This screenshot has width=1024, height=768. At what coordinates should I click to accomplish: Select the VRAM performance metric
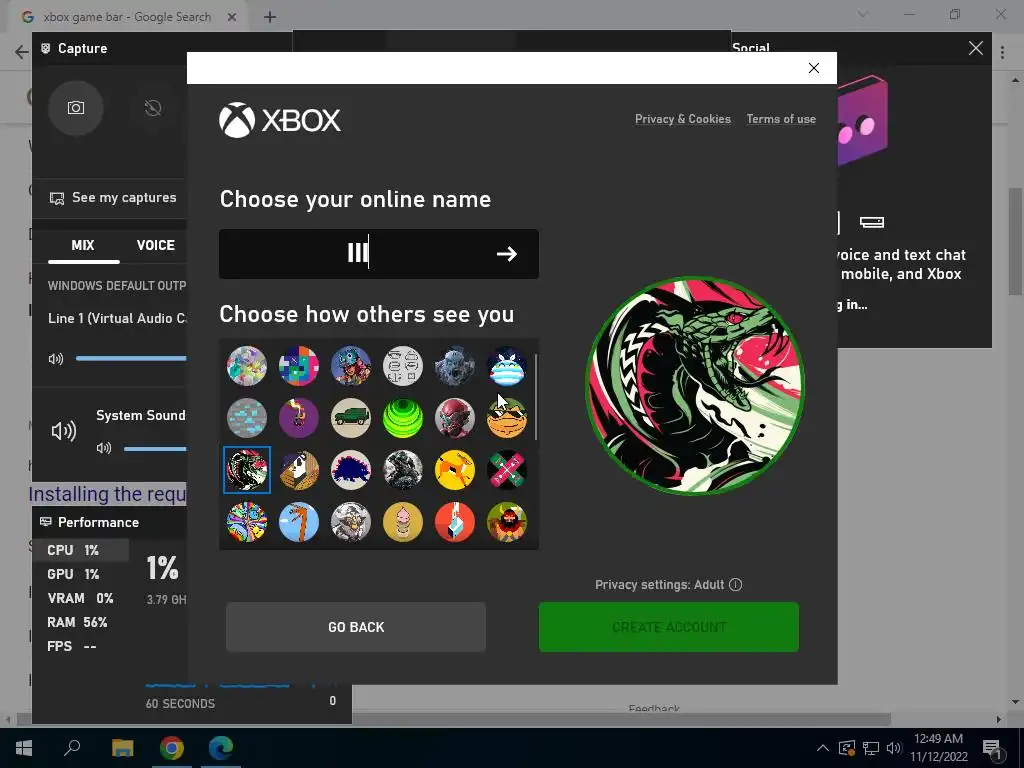pos(80,598)
